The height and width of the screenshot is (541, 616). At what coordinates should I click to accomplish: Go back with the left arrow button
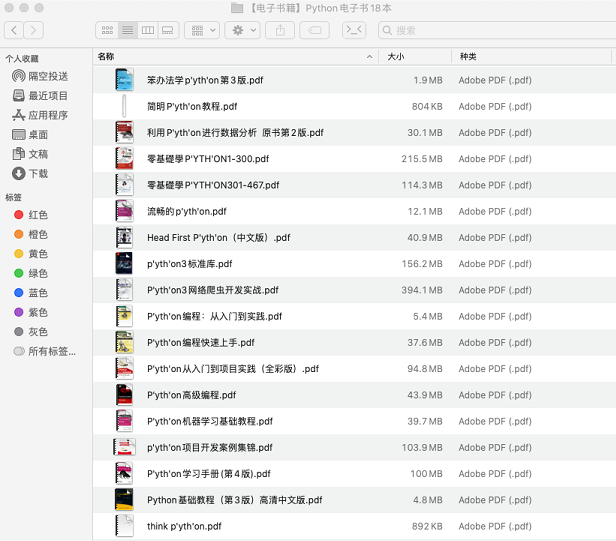(14, 30)
